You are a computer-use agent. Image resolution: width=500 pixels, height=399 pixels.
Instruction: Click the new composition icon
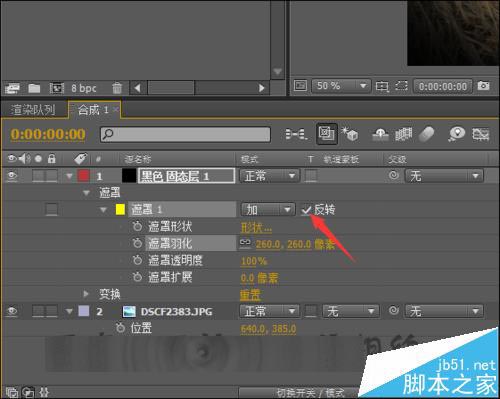coord(57,88)
